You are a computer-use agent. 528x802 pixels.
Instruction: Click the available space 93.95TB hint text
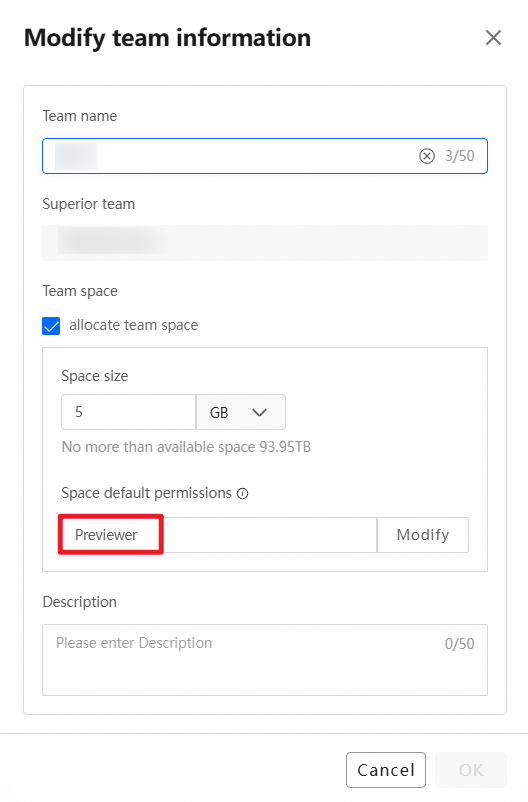[x=186, y=447]
